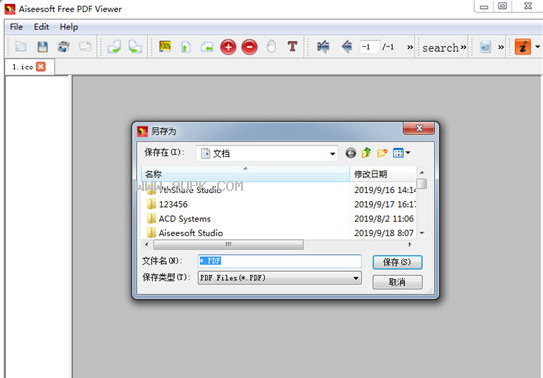The image size is (543, 378).
Task: Click the greyed icon after the printer
Action: click(85, 46)
